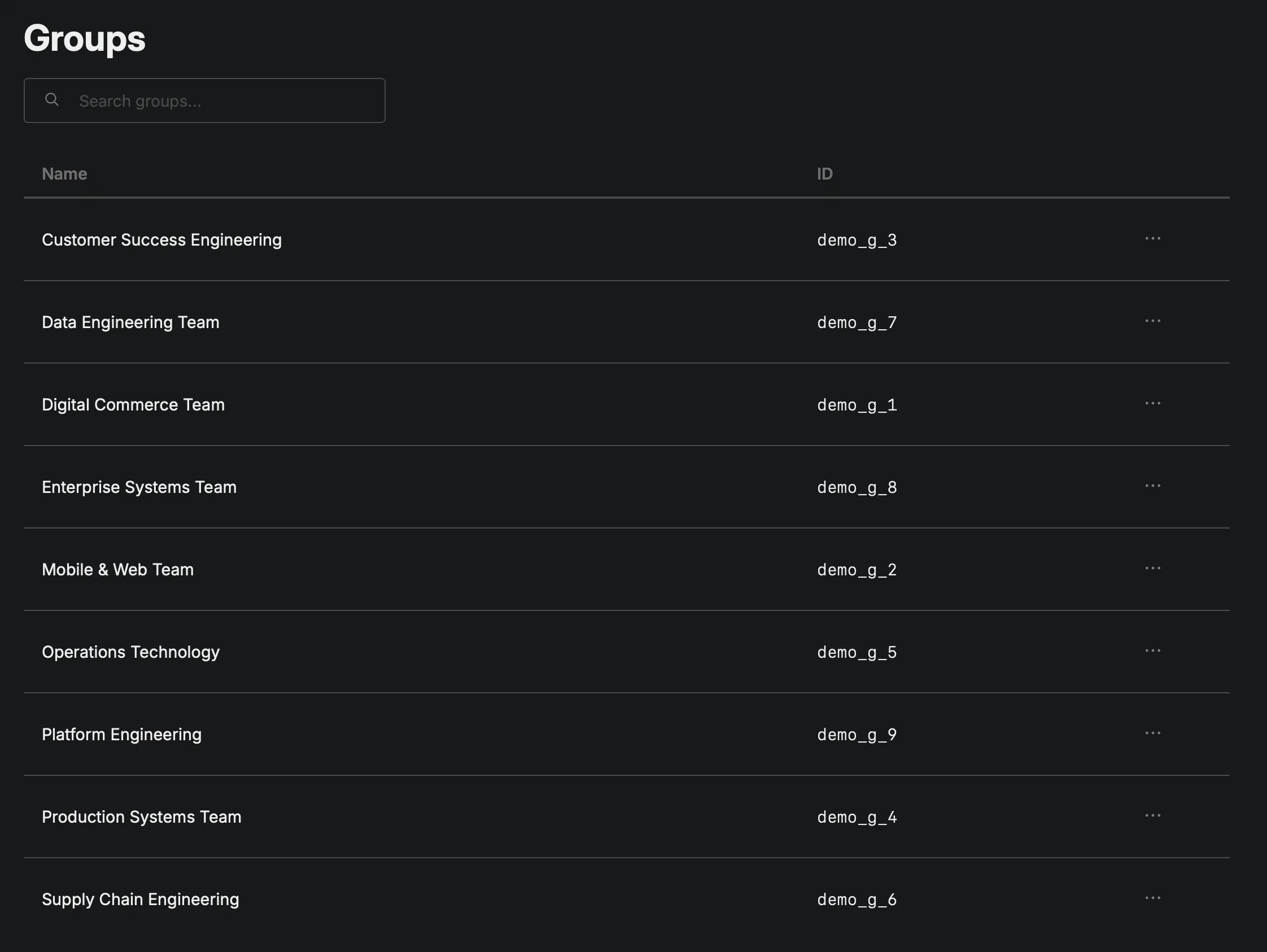This screenshot has width=1267, height=952.
Task: Open Customer Success Engineering group
Action: (x=161, y=239)
